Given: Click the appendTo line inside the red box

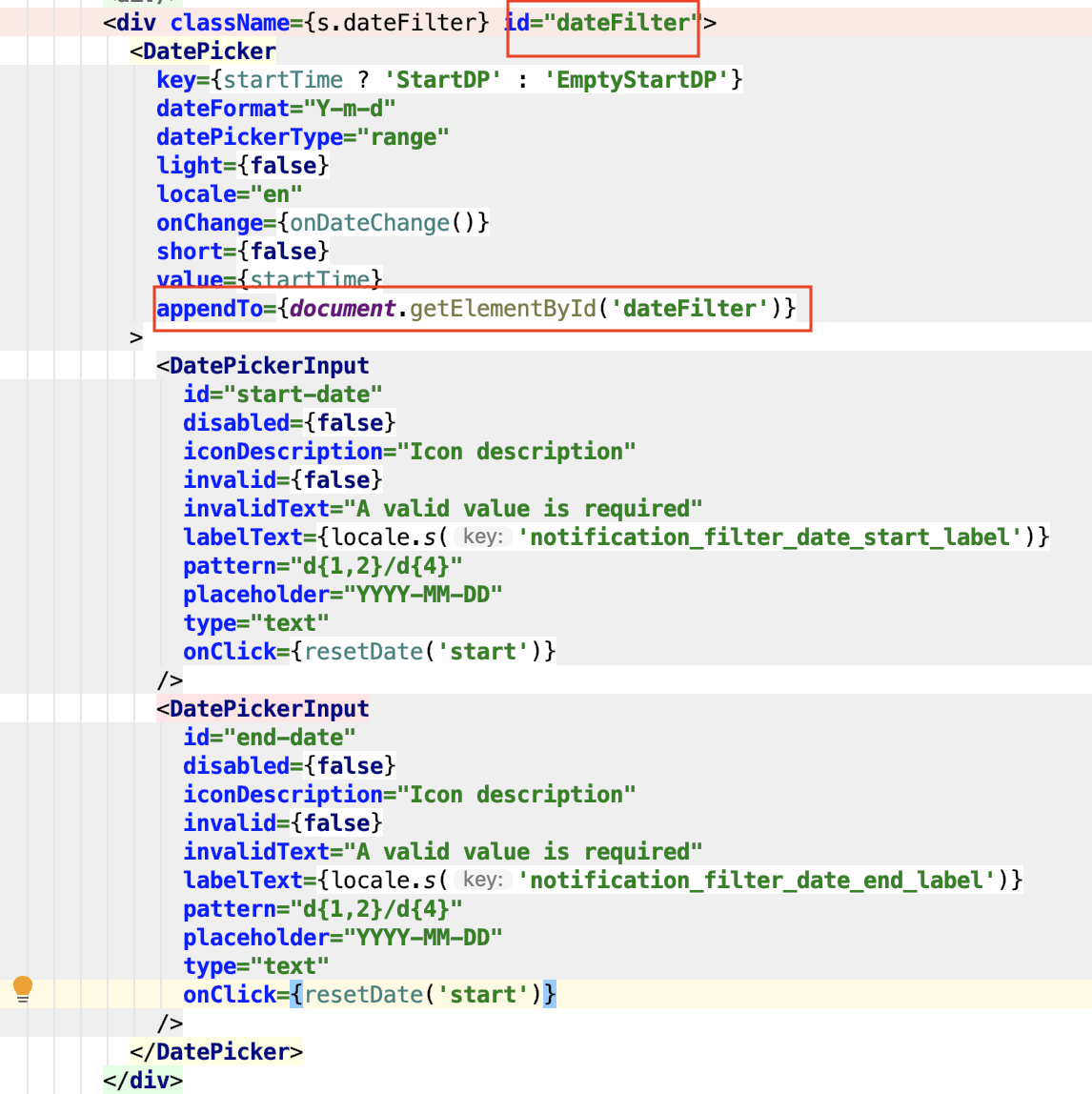Looking at the screenshot, I should [476, 308].
